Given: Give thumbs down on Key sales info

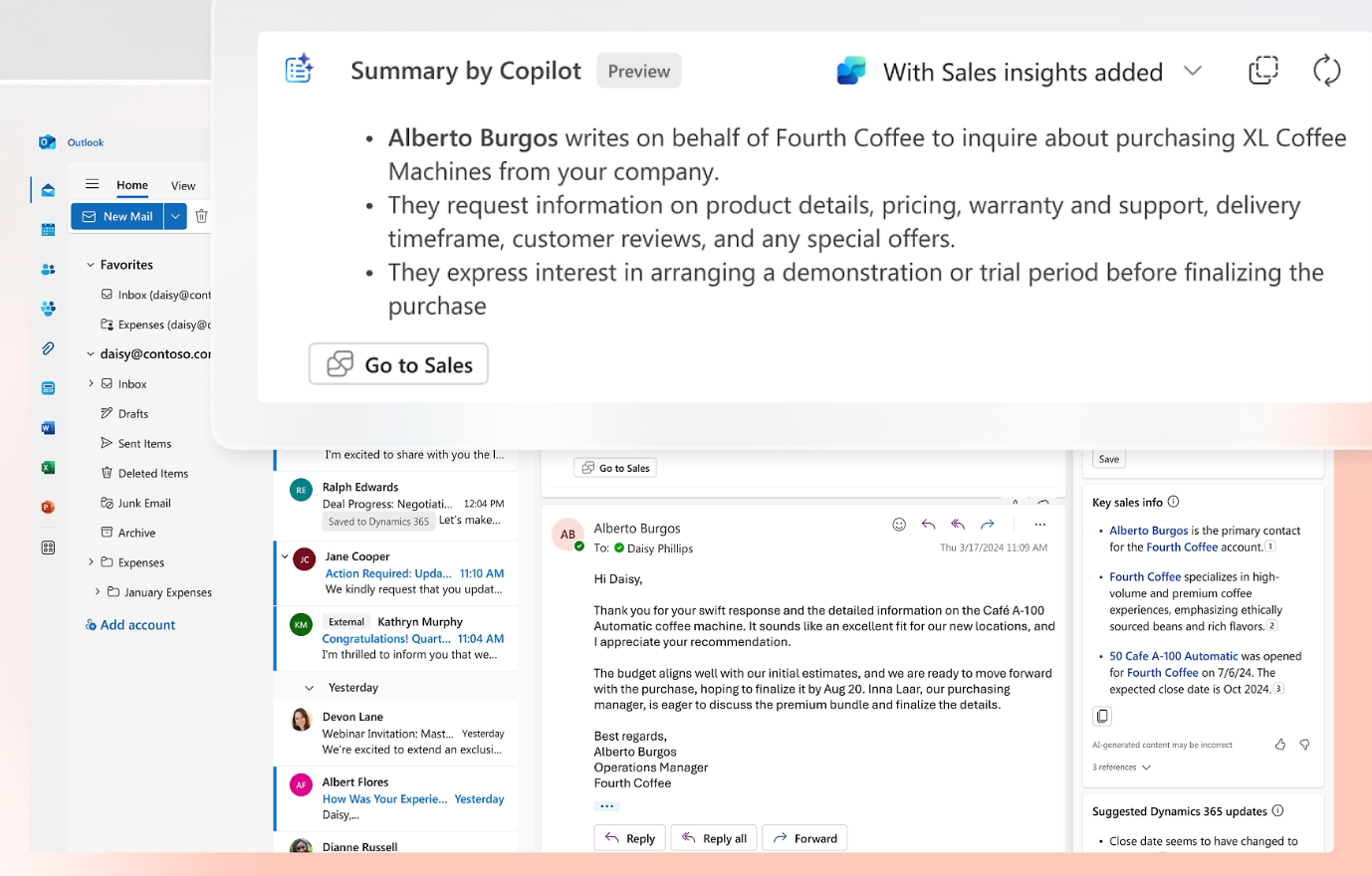Looking at the screenshot, I should pos(1304,745).
